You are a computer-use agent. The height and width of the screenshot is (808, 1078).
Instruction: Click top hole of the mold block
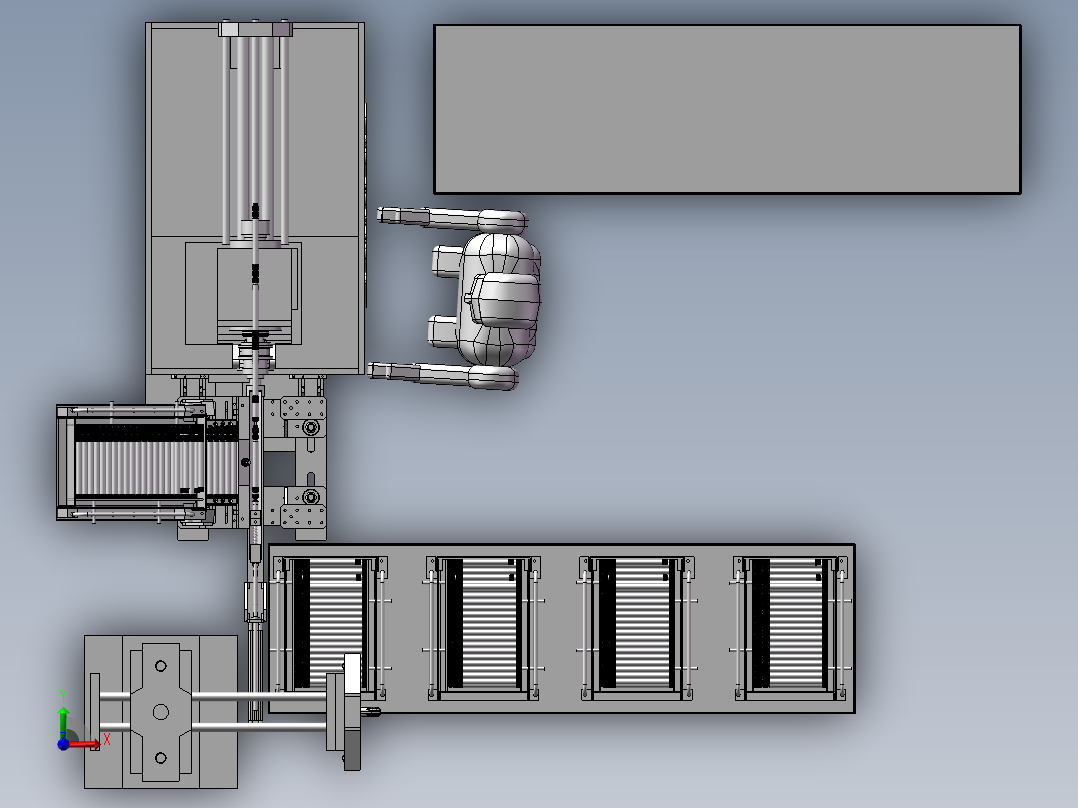(161, 666)
